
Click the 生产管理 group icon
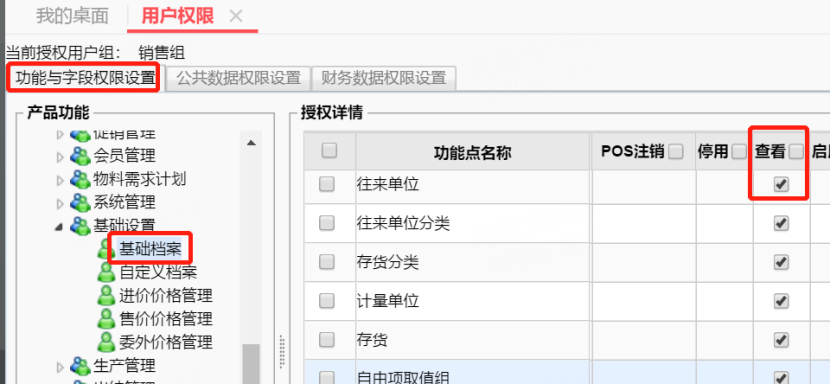[80, 366]
